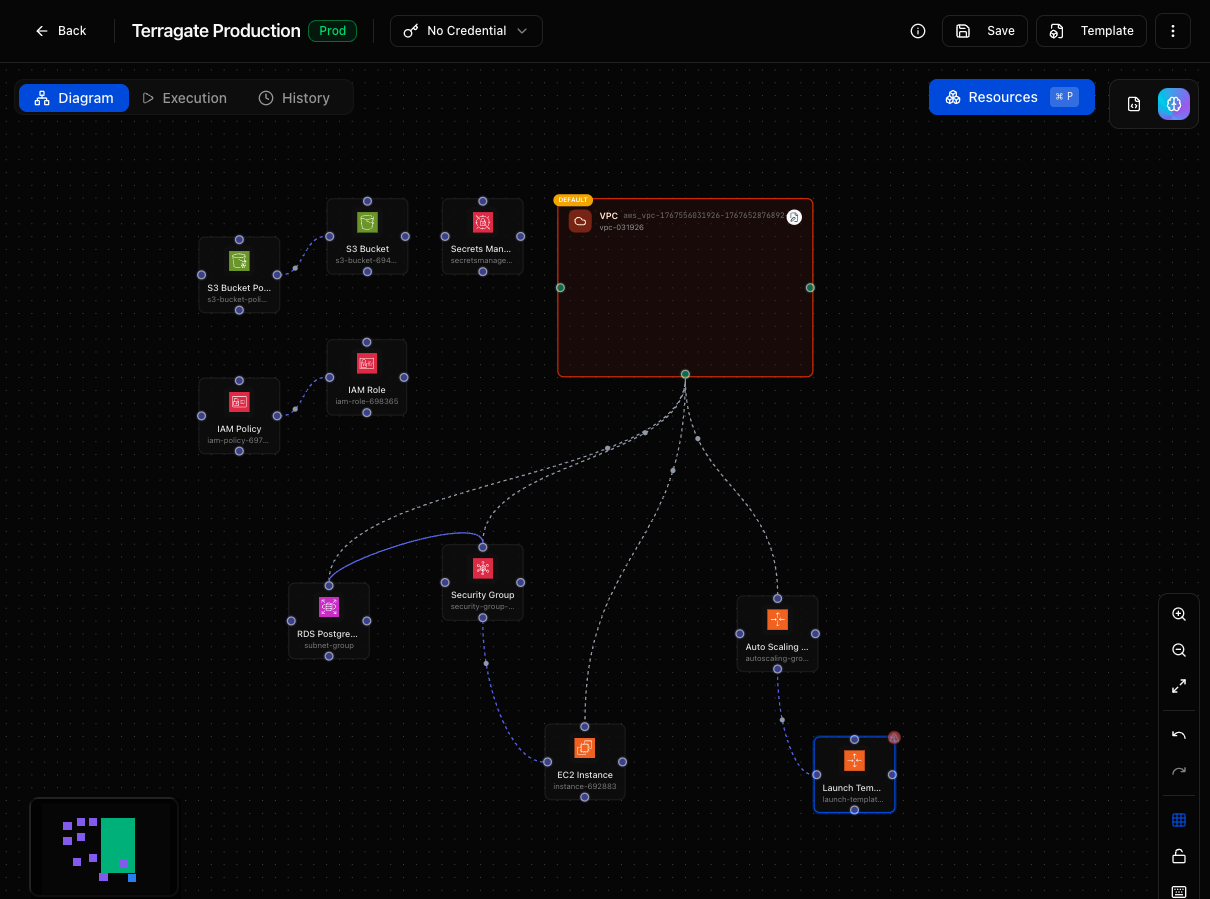Click the Fit View icon in the canvas toolbar
The height and width of the screenshot is (899, 1210).
[x=1178, y=686]
